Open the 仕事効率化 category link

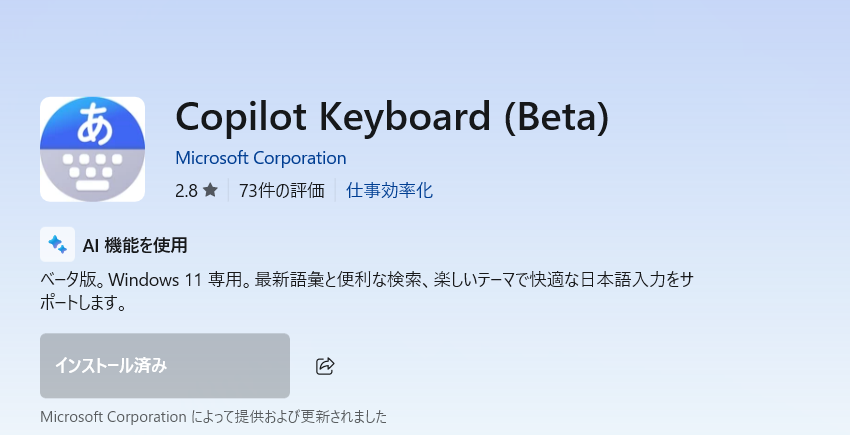pyautogui.click(x=389, y=190)
